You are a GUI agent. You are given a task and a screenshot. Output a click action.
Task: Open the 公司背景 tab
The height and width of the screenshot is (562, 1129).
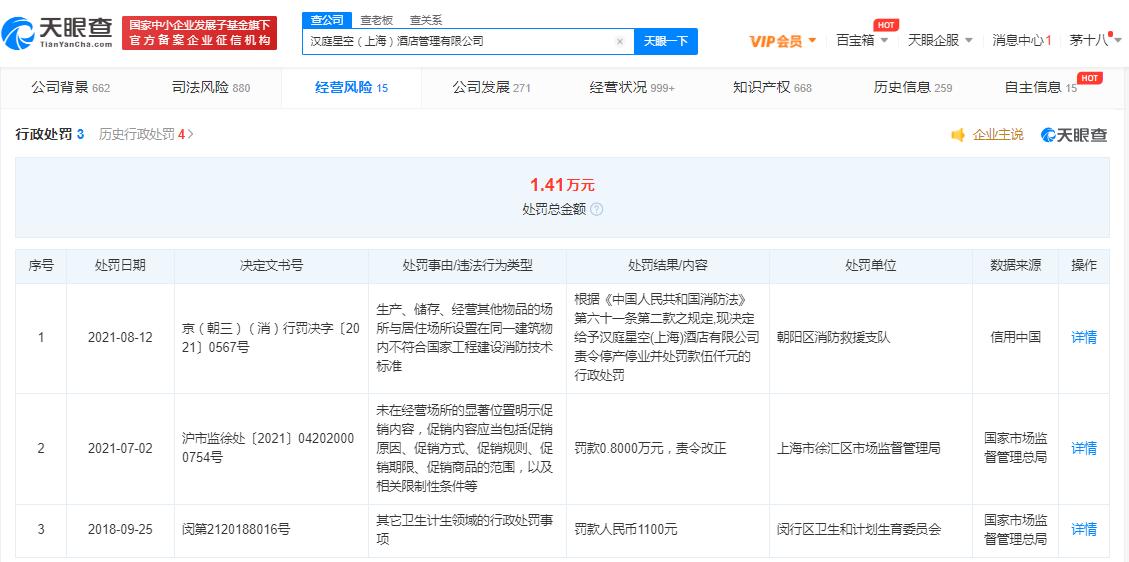point(71,88)
